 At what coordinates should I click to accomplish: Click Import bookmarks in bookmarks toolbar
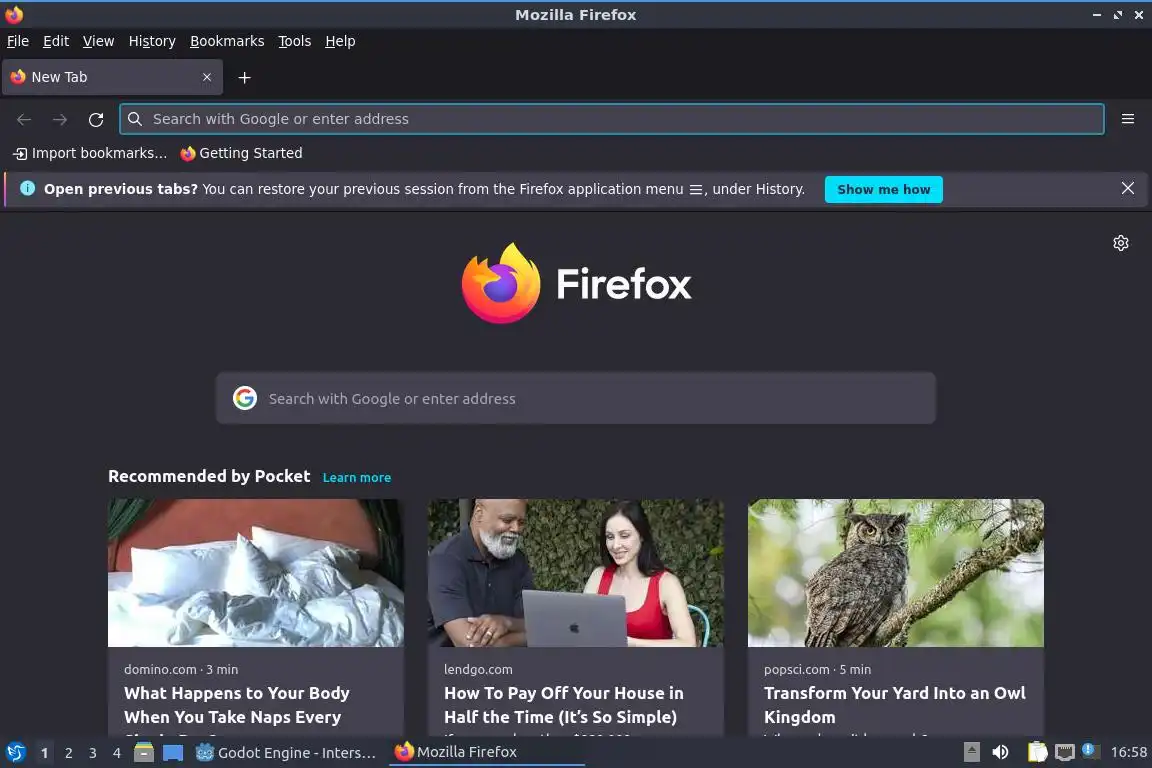90,153
